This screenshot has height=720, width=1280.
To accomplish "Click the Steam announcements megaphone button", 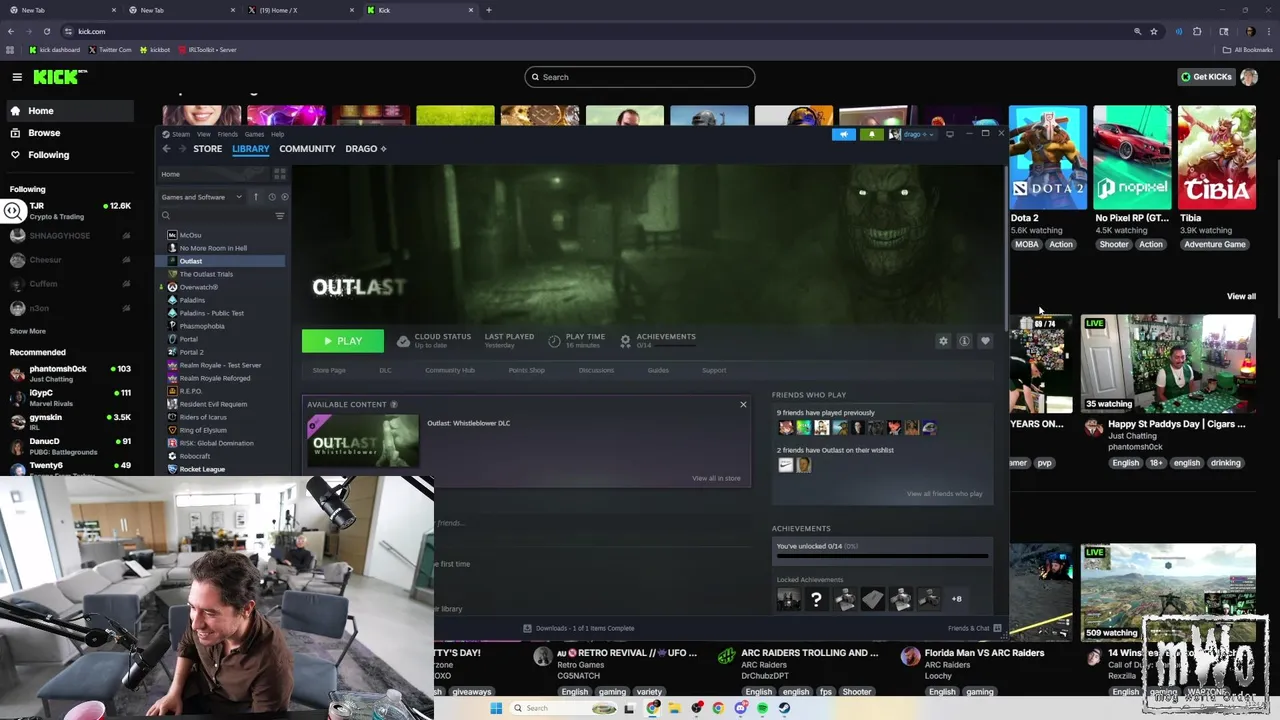I will (843, 134).
